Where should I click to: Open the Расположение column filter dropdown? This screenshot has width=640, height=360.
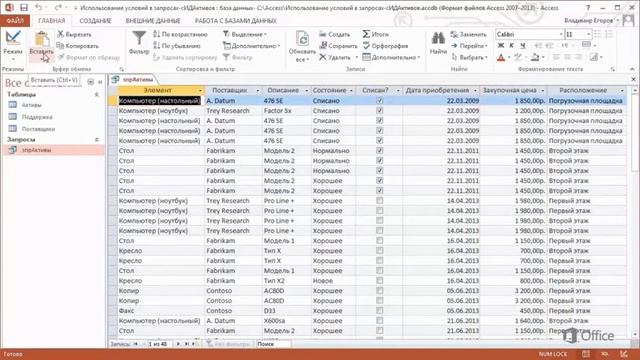(x=622, y=90)
